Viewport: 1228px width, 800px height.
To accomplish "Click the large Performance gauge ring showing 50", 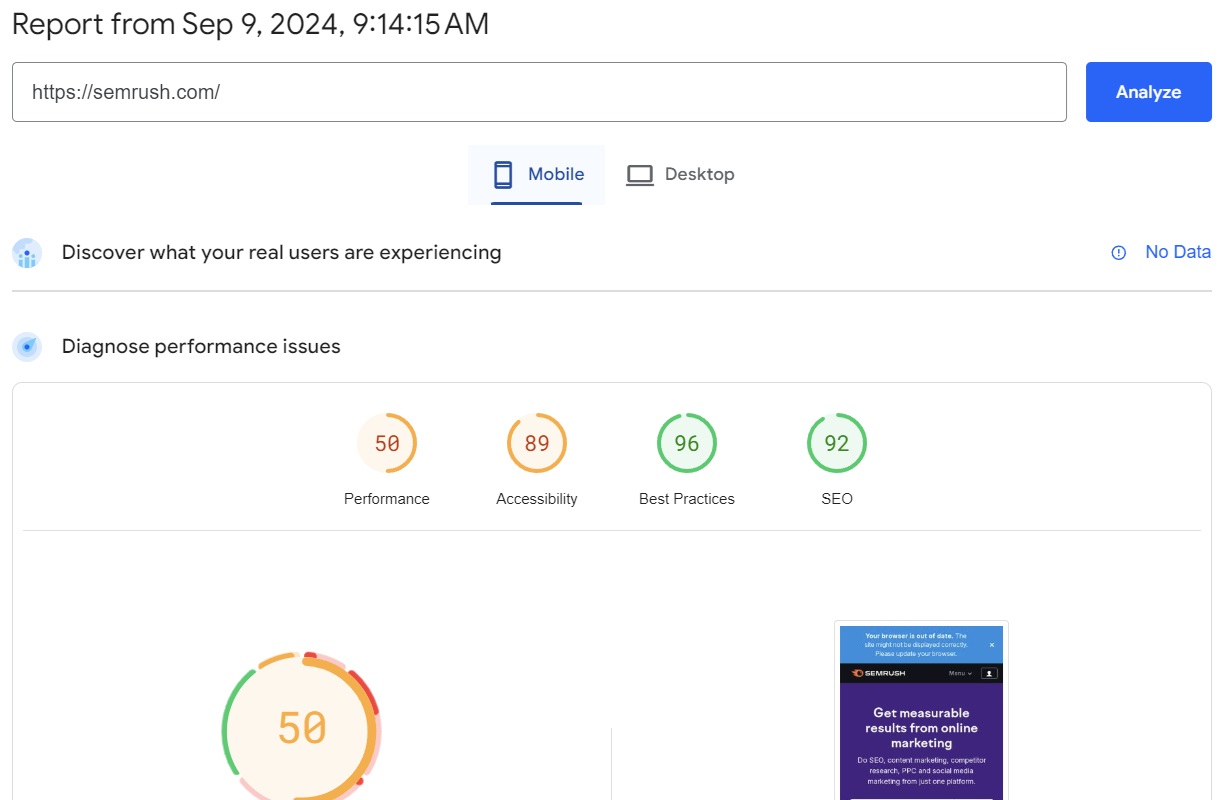I will 300,727.
